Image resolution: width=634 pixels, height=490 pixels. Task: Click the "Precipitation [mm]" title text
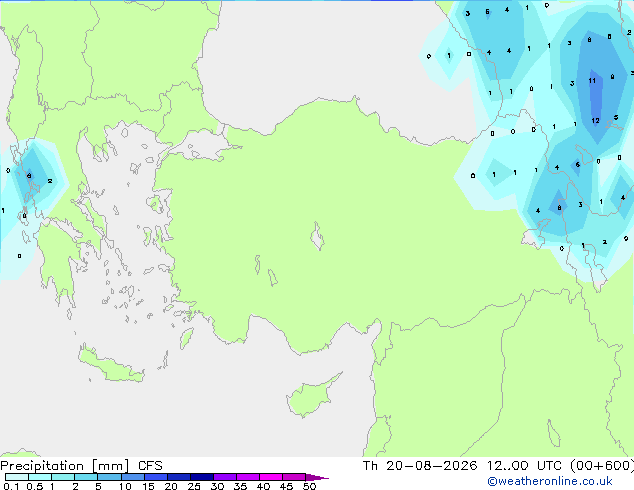65,466
